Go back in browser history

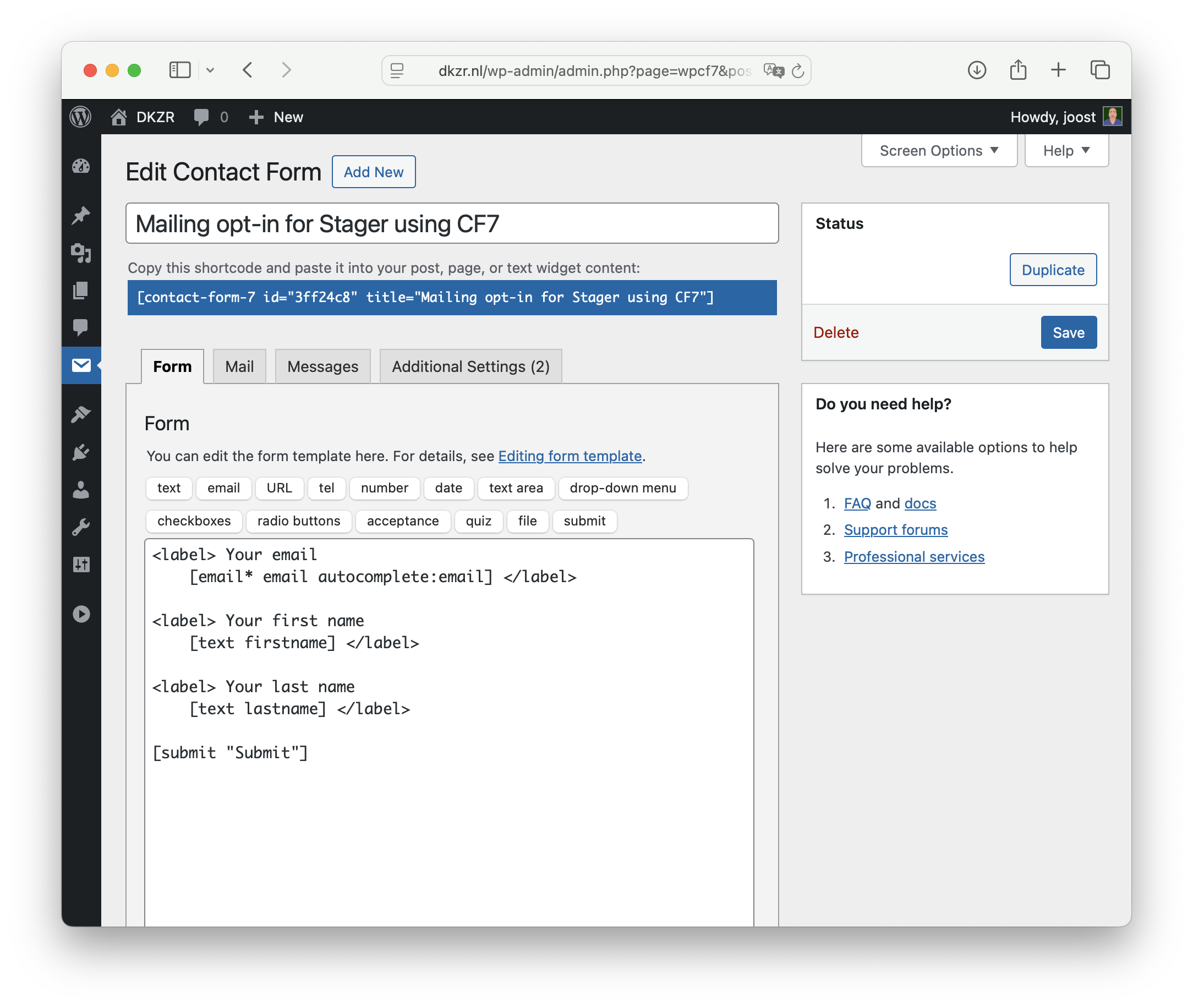click(248, 70)
